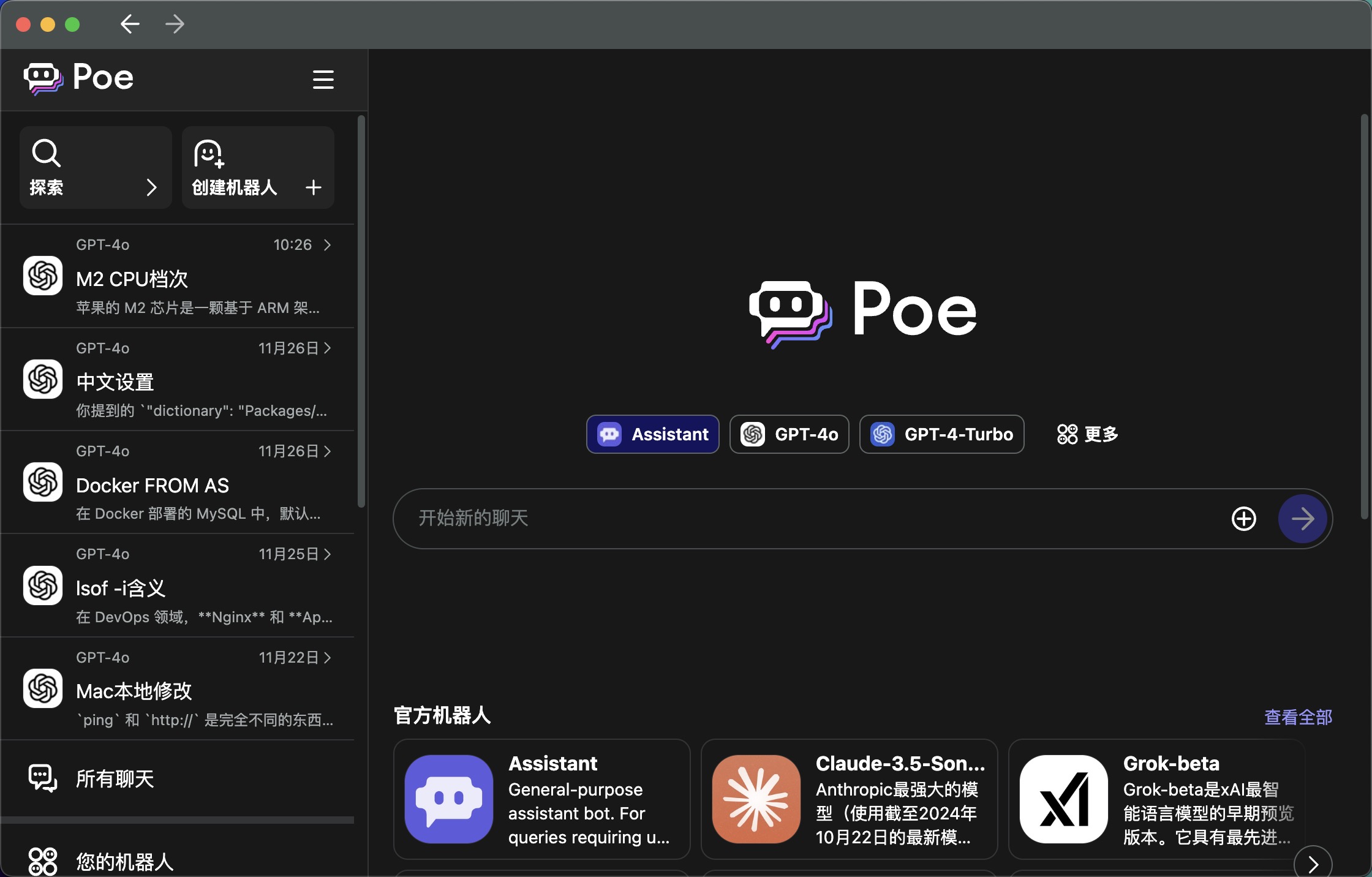
Task: Select the GPT-4-Turbo bot chip
Action: tap(941, 434)
